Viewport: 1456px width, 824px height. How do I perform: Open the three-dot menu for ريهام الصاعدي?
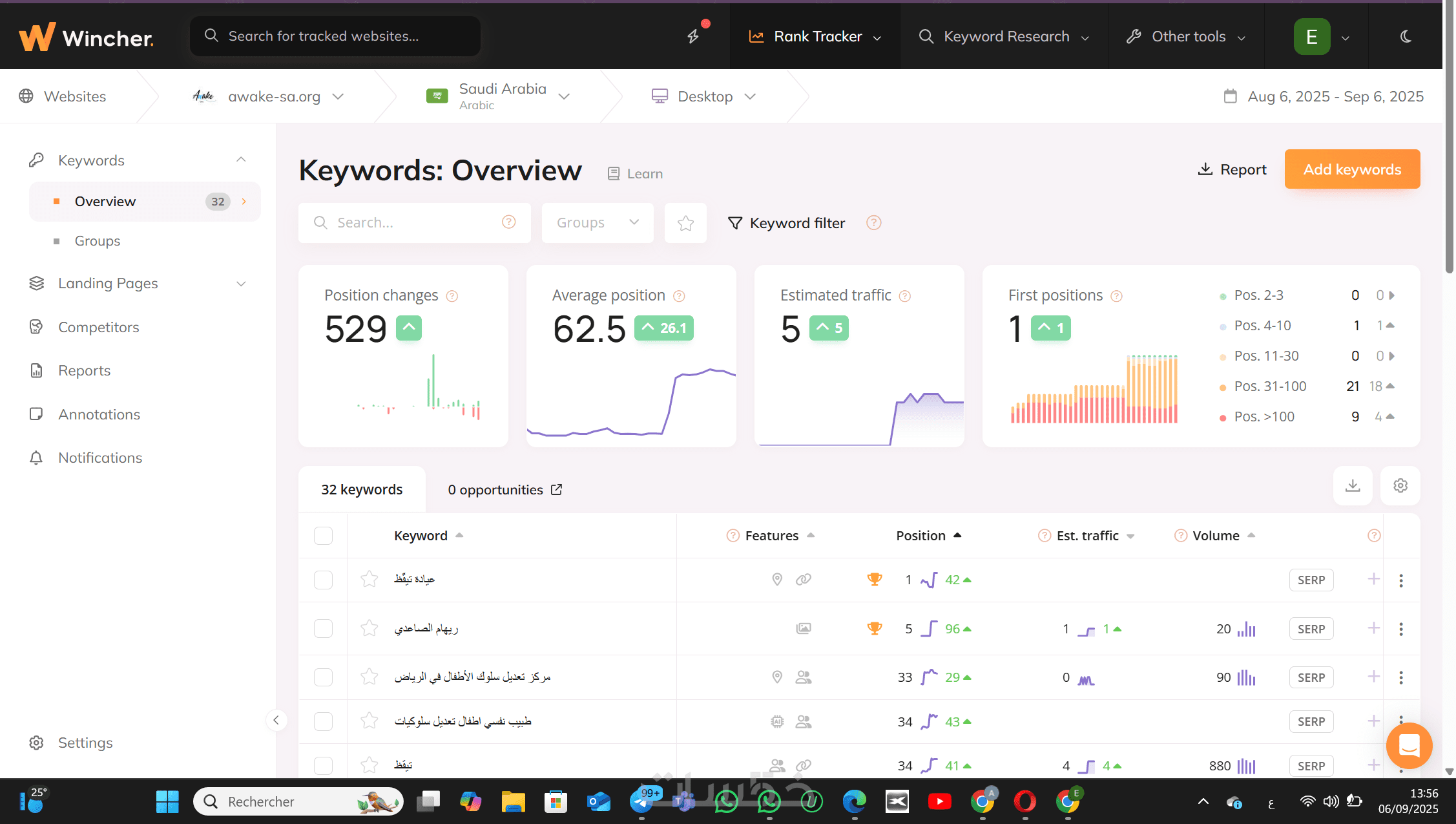1400,629
